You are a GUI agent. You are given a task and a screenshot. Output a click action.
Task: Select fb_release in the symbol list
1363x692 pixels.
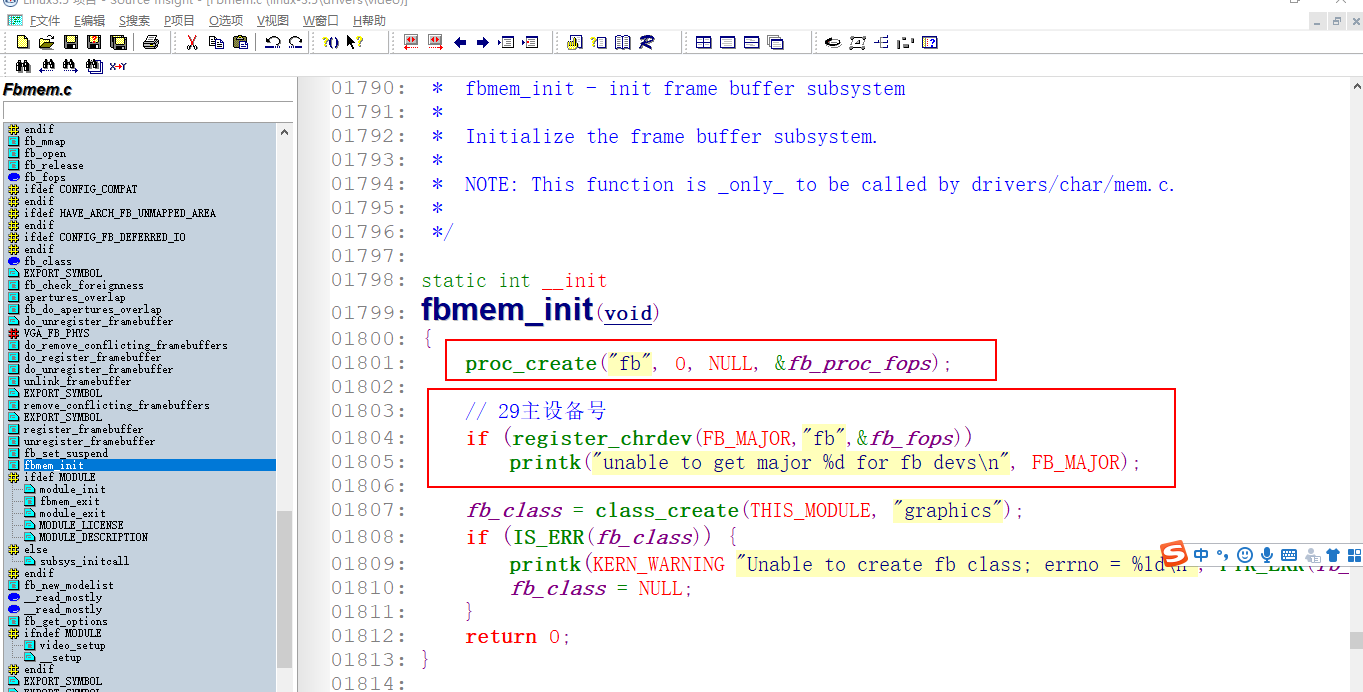pos(53,165)
